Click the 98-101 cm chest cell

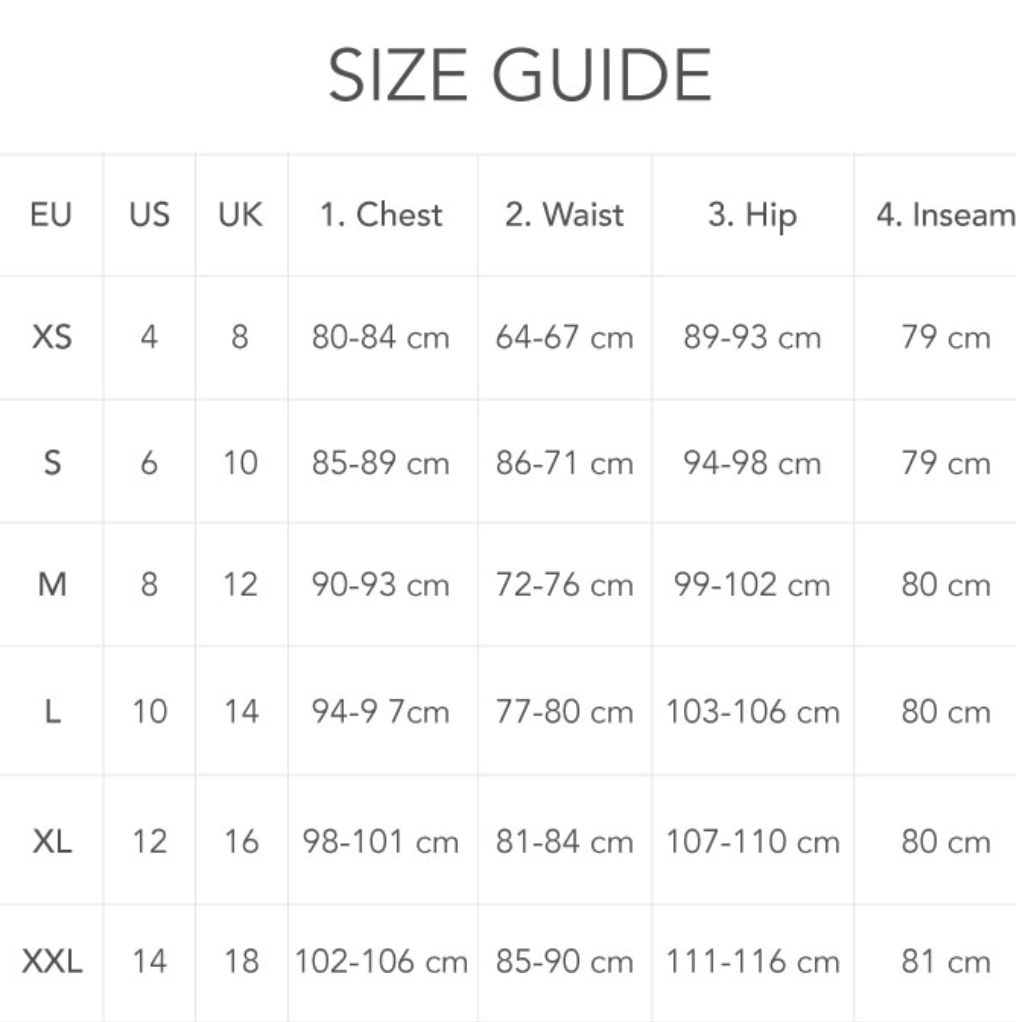coord(381,841)
